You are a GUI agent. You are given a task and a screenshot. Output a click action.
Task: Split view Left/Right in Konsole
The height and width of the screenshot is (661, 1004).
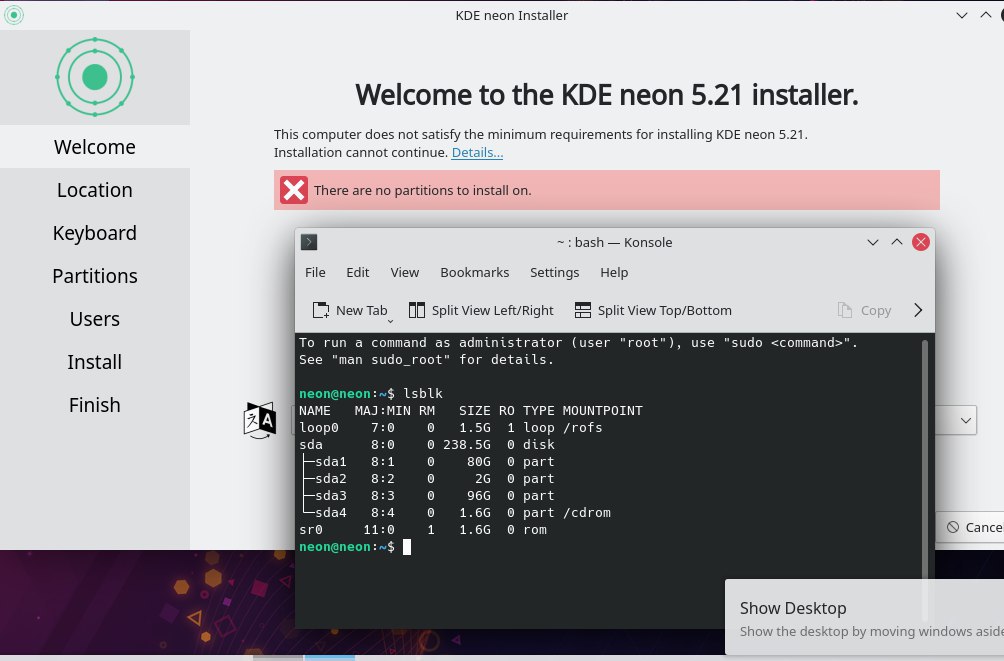point(481,311)
